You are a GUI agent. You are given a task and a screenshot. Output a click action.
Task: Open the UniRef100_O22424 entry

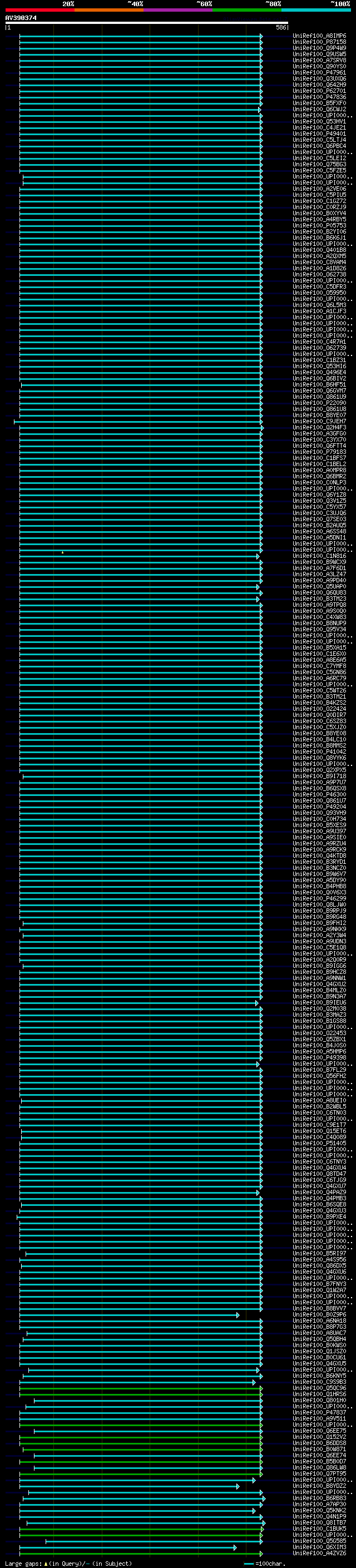pyautogui.click(x=319, y=709)
